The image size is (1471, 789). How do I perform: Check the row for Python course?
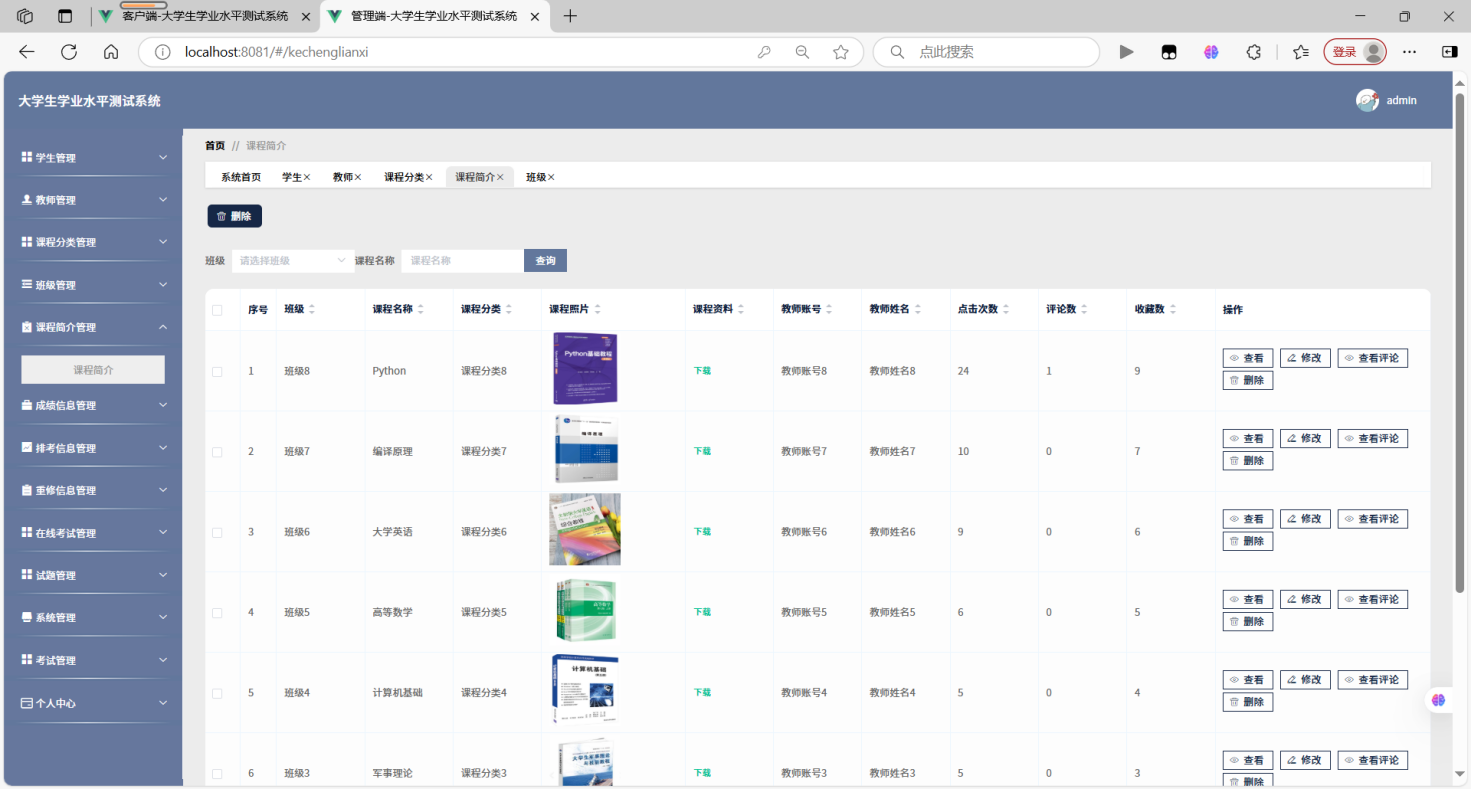[217, 371]
